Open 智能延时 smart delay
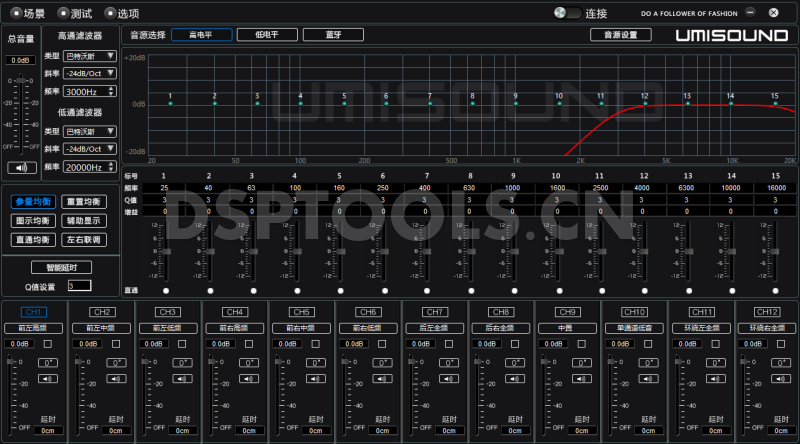This screenshot has height=444, width=800. [61, 267]
